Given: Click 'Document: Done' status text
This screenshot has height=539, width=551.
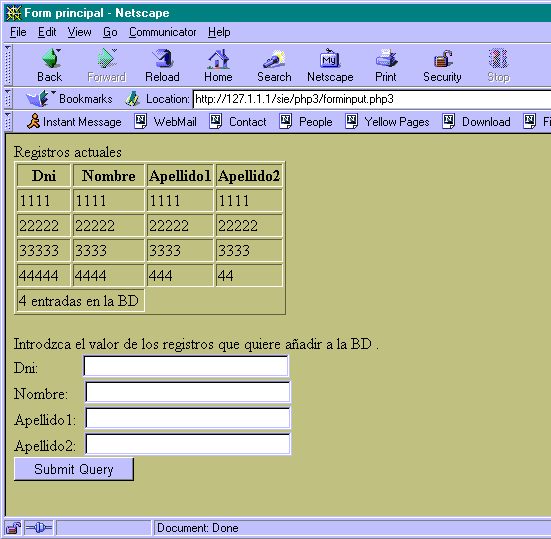Looking at the screenshot, I should click(197, 528).
